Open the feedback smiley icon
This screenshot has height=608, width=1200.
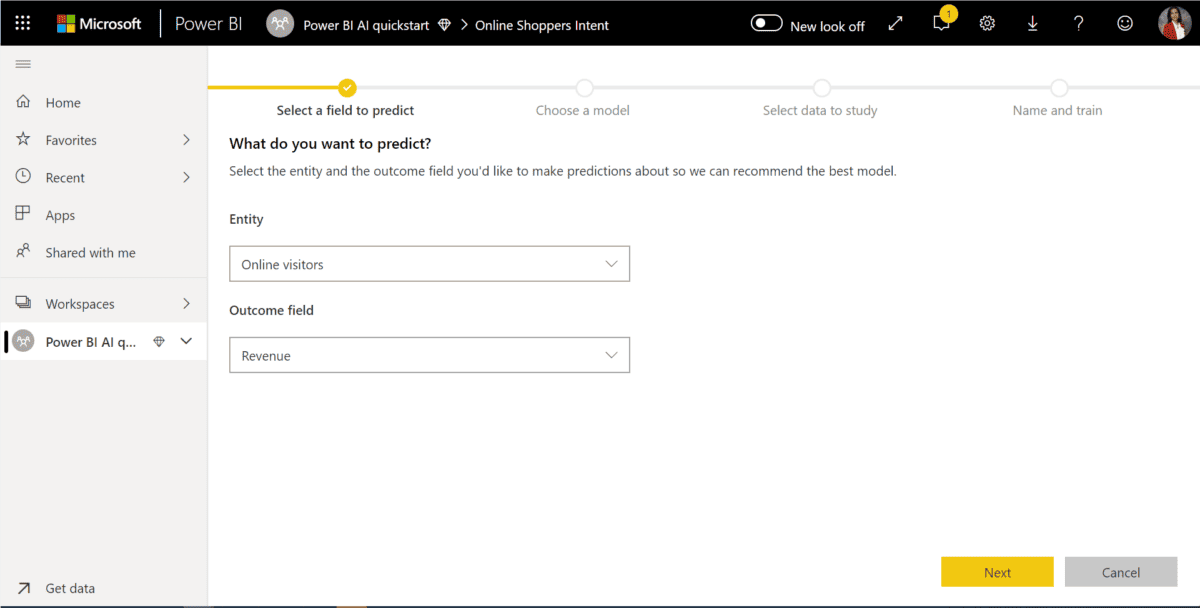(1125, 23)
